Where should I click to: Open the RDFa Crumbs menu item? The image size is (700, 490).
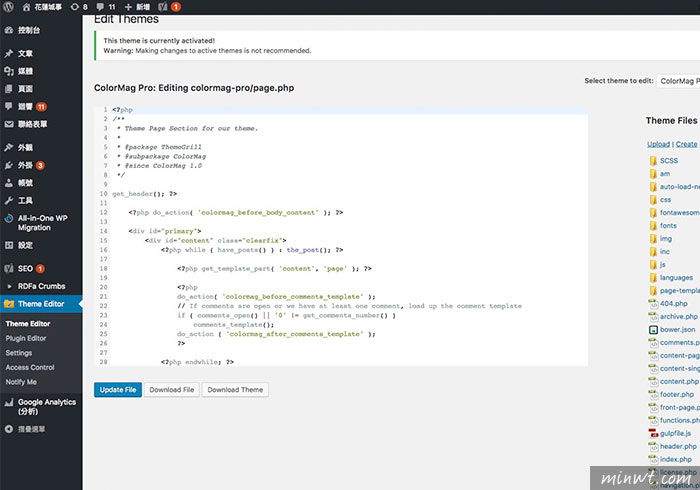tap(41, 286)
